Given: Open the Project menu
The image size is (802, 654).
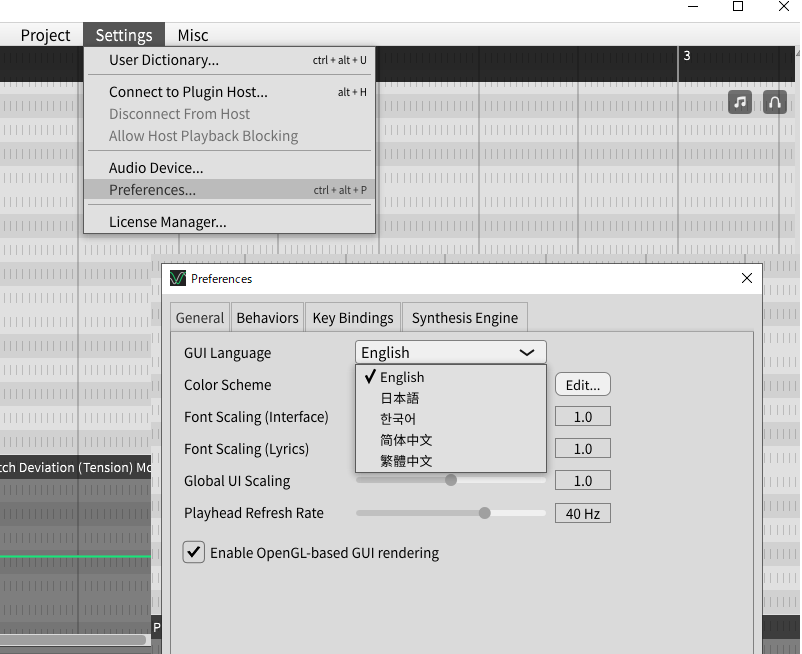Looking at the screenshot, I should 45,35.
